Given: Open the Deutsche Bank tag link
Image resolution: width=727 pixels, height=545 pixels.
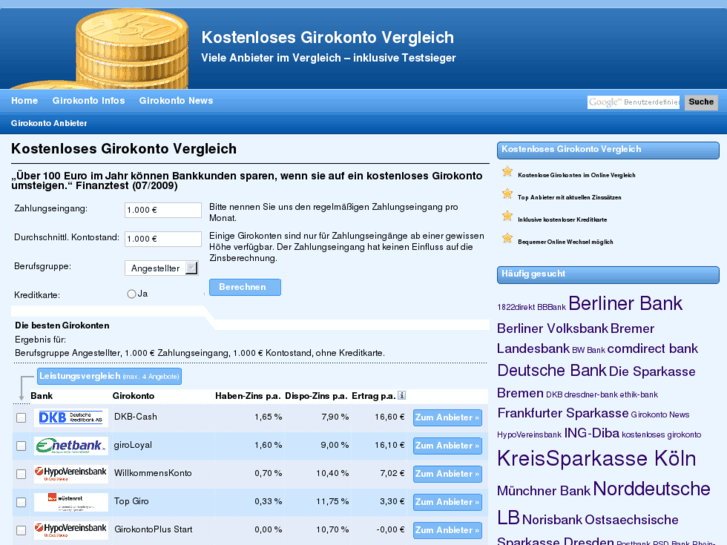Looking at the screenshot, I should (x=552, y=370).
